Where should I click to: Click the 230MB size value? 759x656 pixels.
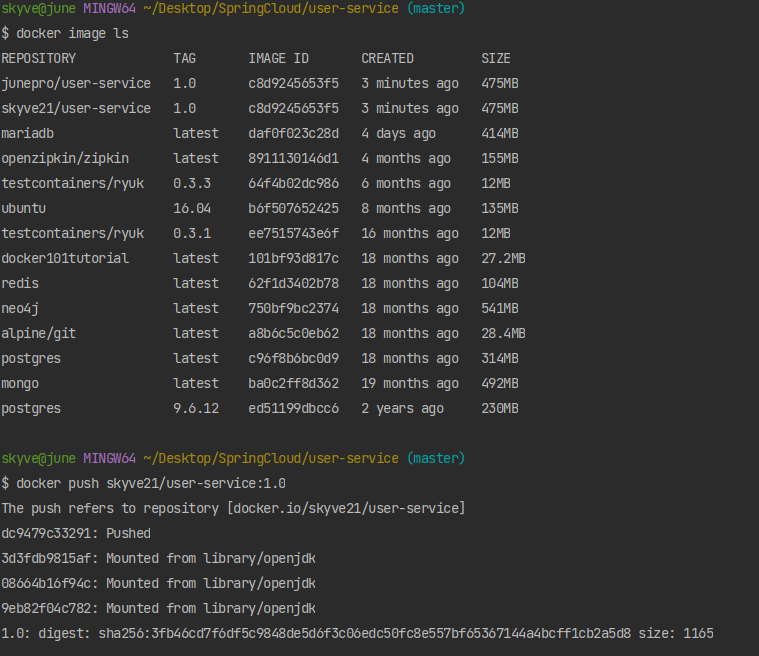tap(500, 409)
